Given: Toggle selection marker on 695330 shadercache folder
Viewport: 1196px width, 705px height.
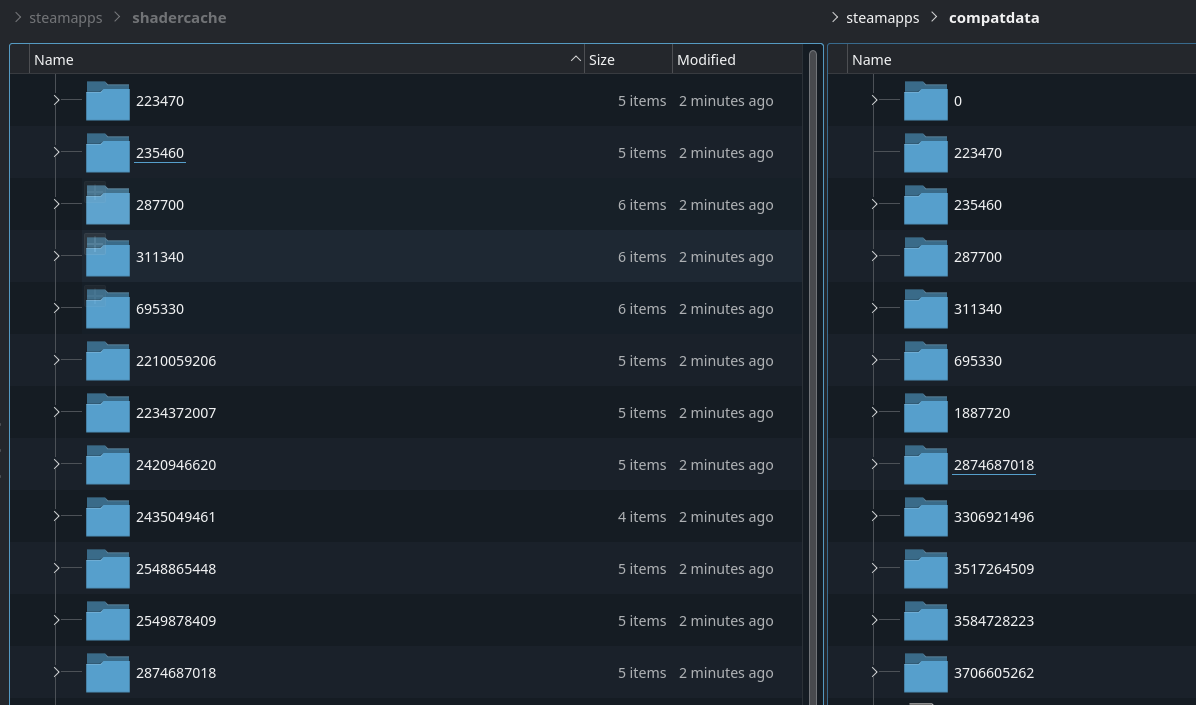Looking at the screenshot, I should pos(95,296).
